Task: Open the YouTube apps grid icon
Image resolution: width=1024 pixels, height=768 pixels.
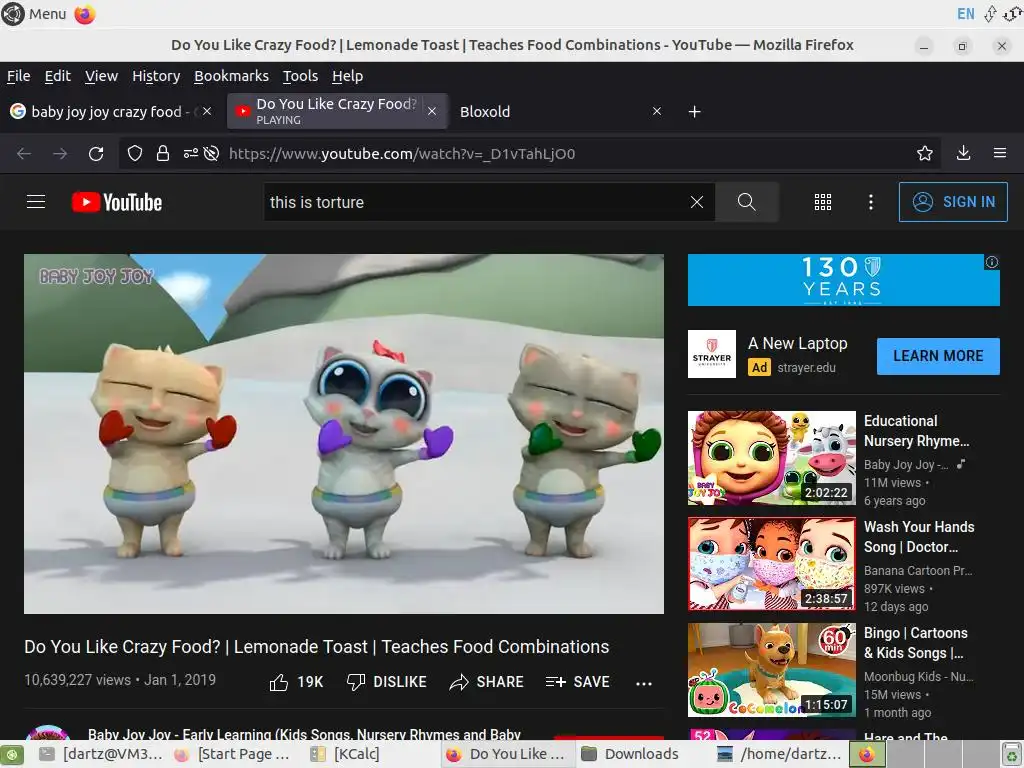Action: (823, 202)
